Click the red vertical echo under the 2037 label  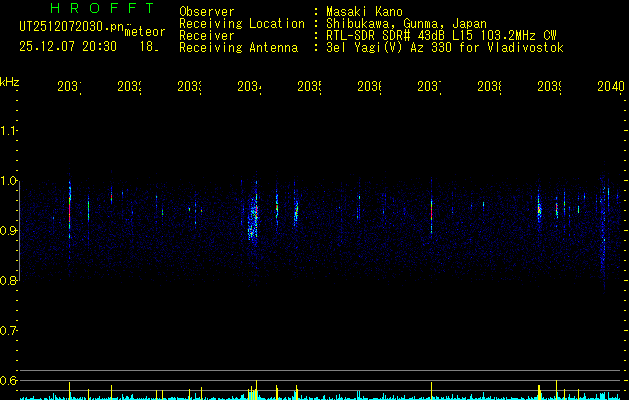(x=432, y=212)
